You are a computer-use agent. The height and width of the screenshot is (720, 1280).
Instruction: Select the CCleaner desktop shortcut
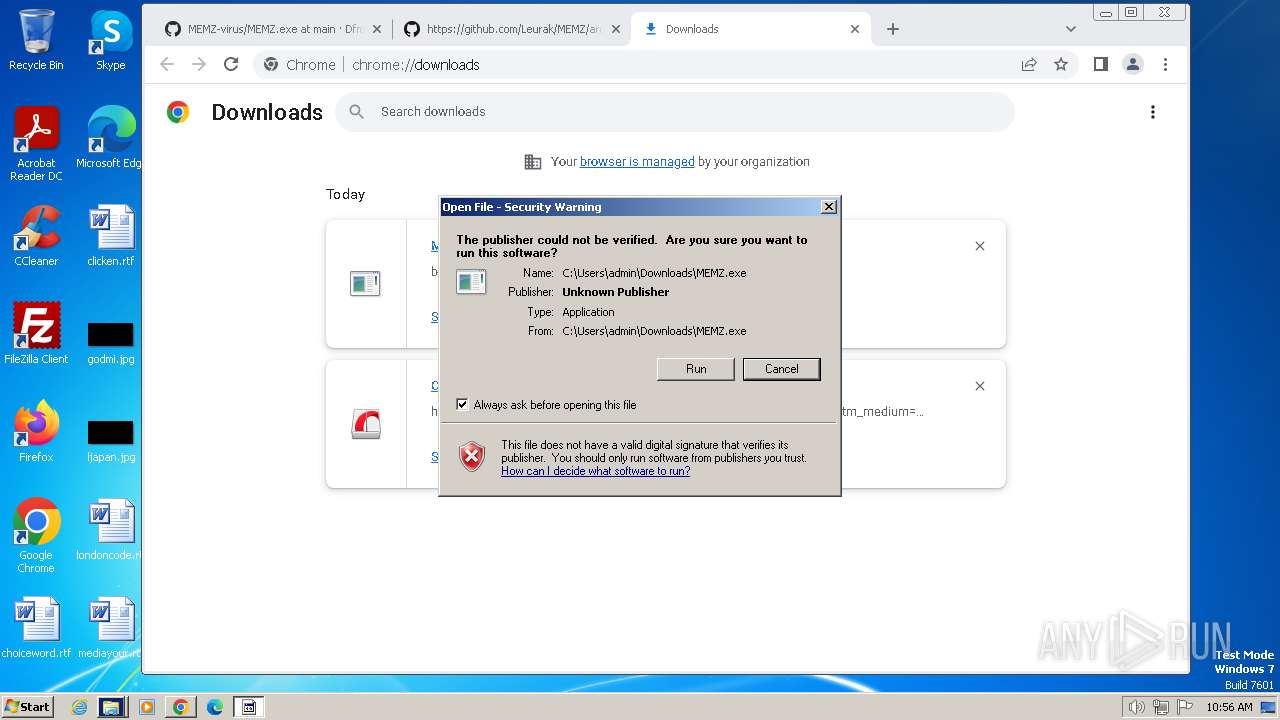pyautogui.click(x=36, y=236)
